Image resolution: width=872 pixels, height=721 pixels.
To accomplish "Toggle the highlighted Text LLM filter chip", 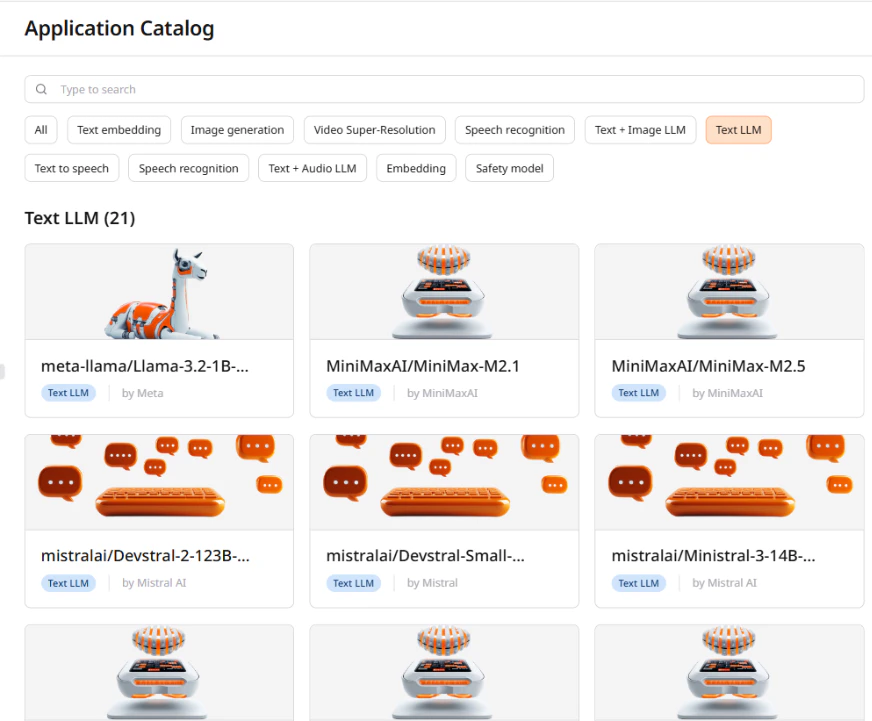I will (738, 130).
